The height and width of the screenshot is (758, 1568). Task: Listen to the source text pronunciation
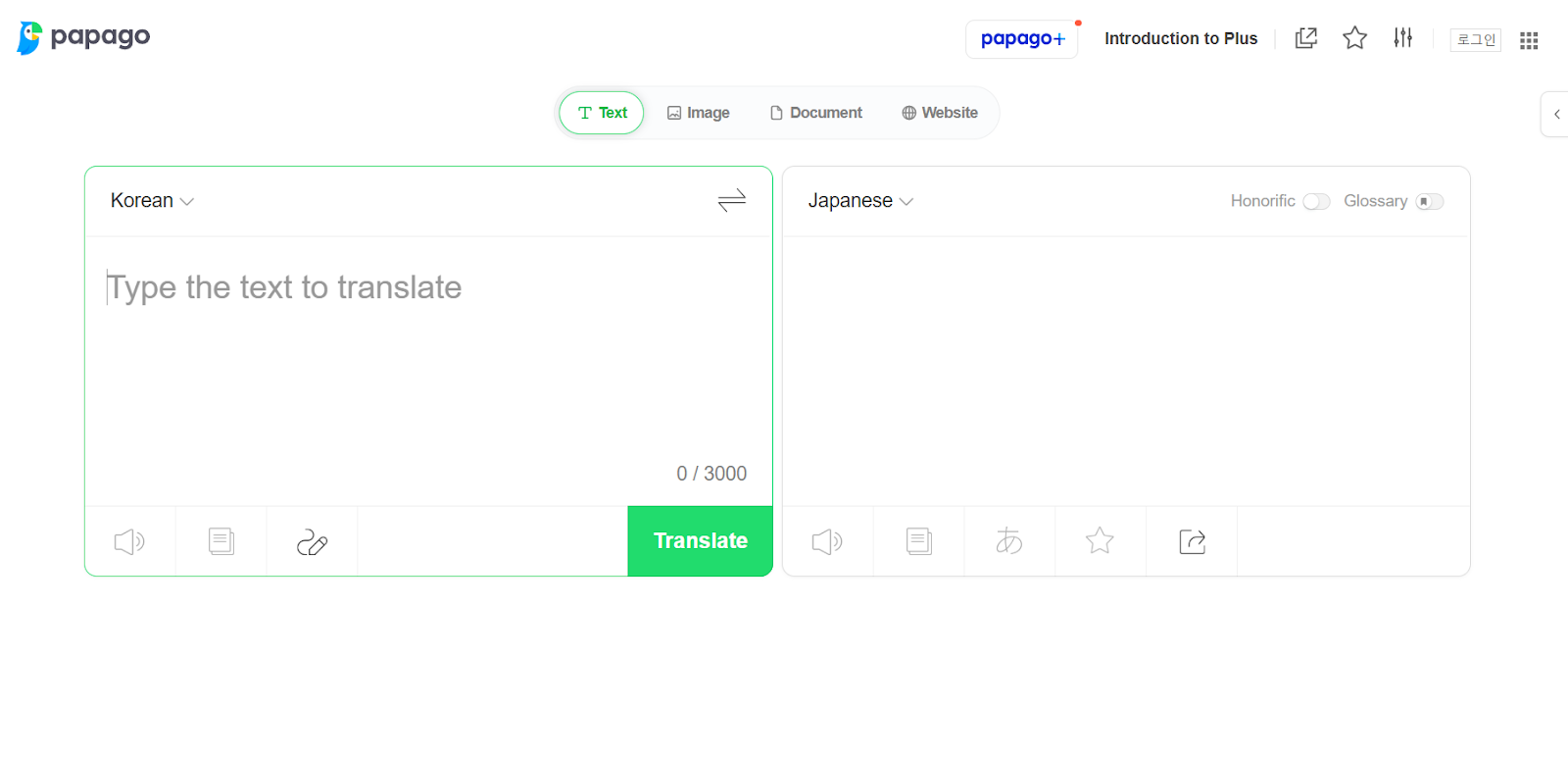pyautogui.click(x=128, y=540)
